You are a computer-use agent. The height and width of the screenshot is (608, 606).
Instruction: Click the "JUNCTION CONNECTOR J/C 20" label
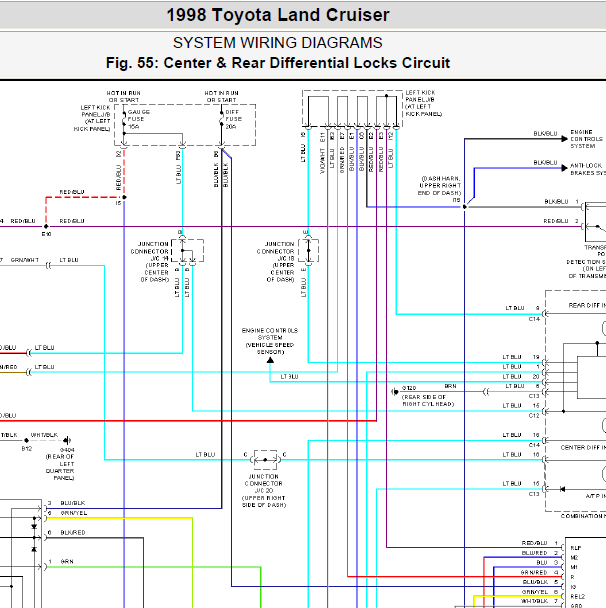coord(264,484)
